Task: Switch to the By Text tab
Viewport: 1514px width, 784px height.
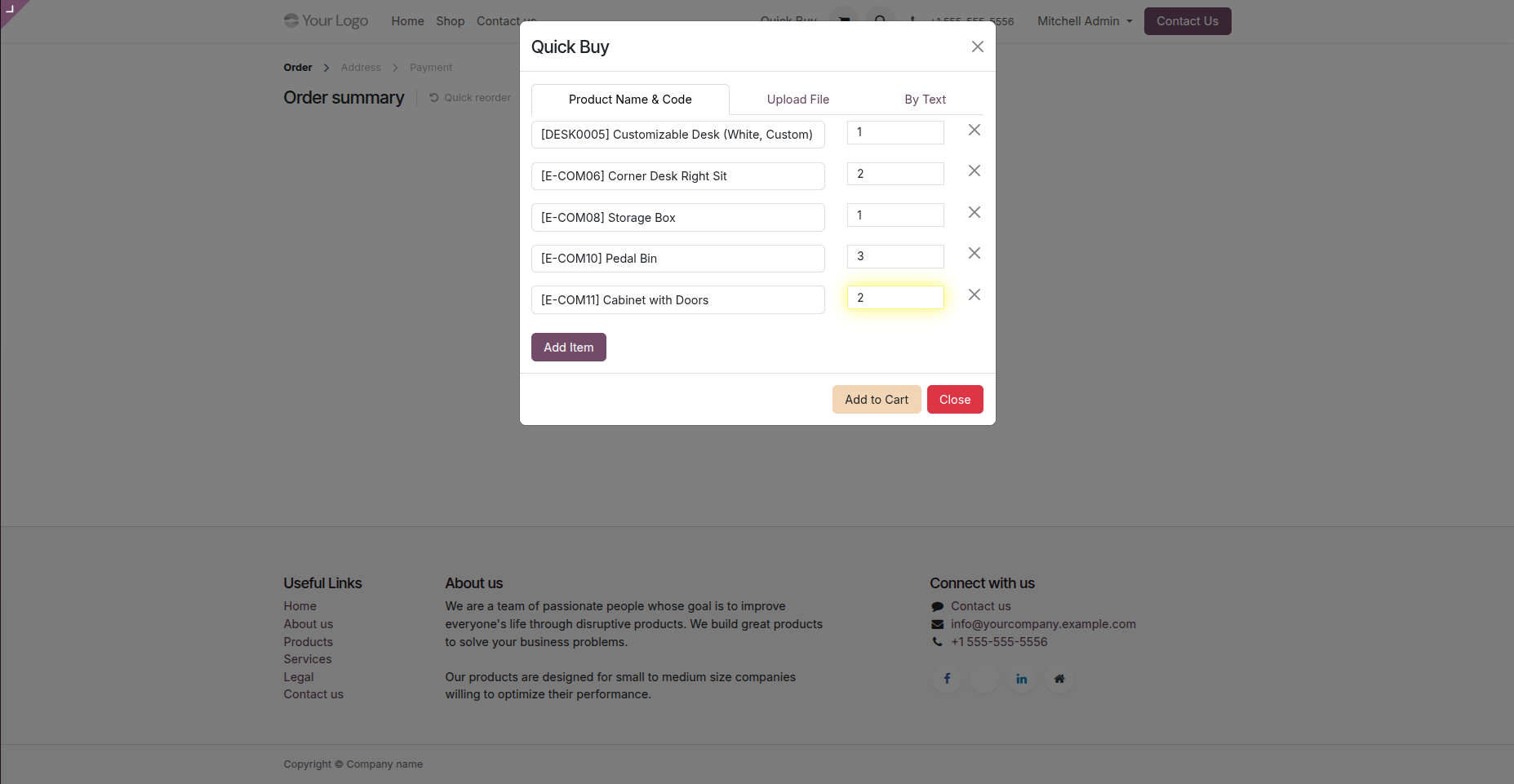Action: pos(925,100)
